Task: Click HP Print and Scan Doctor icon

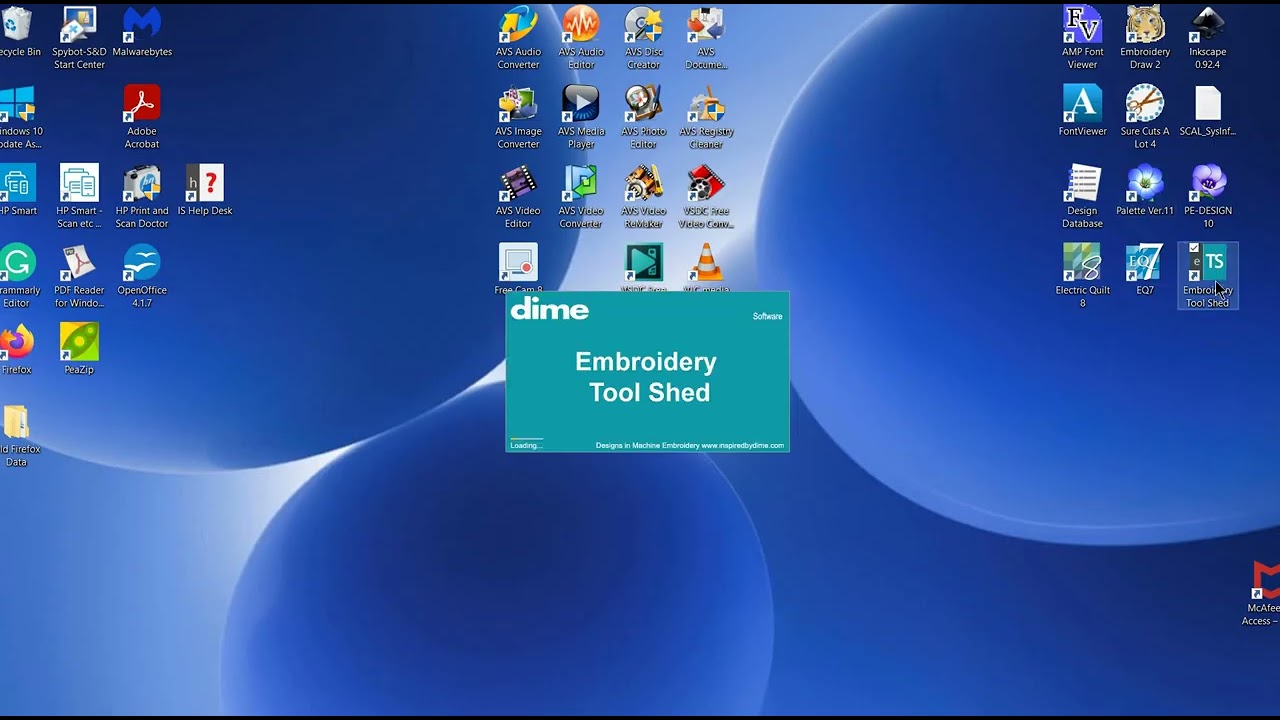Action: click(x=142, y=196)
